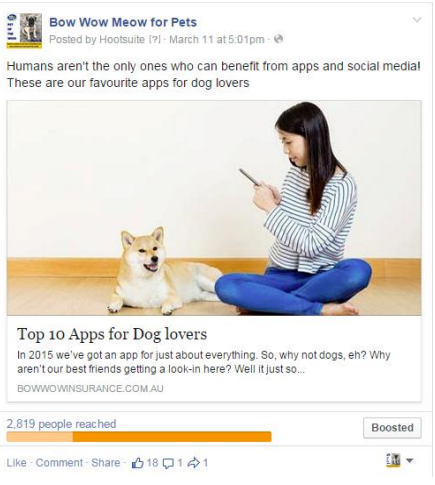This screenshot has height=485, width=435.
Task: Open the posting-as page selector dropdown
Action: [x=400, y=460]
